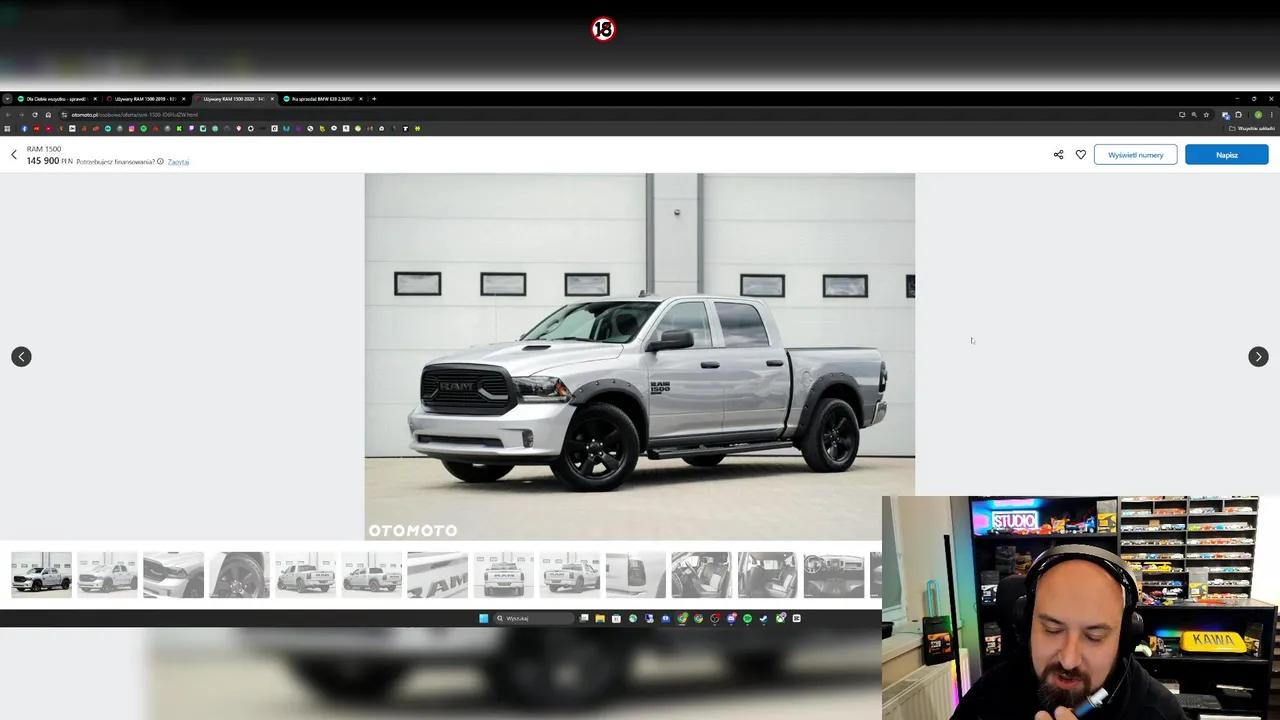Open the Facebook bookmark in the bookmarks bar
Screen dimensions: 1280x720
coord(24,128)
